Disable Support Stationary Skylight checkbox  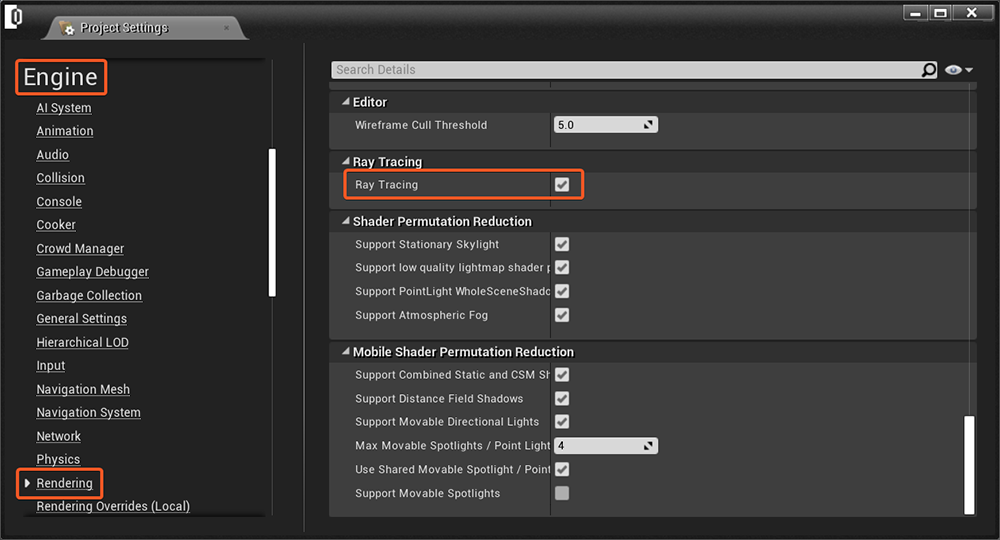tap(562, 244)
